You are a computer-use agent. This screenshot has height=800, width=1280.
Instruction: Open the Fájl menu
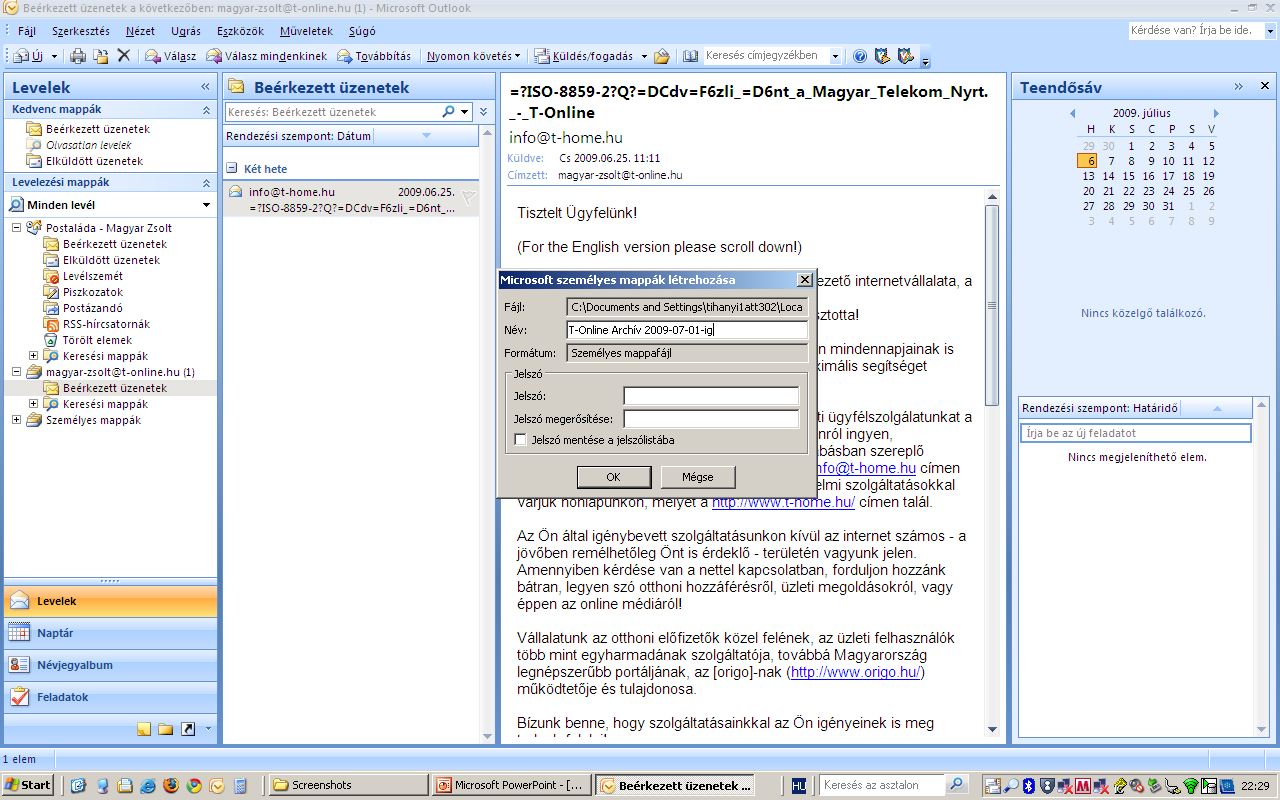27,31
